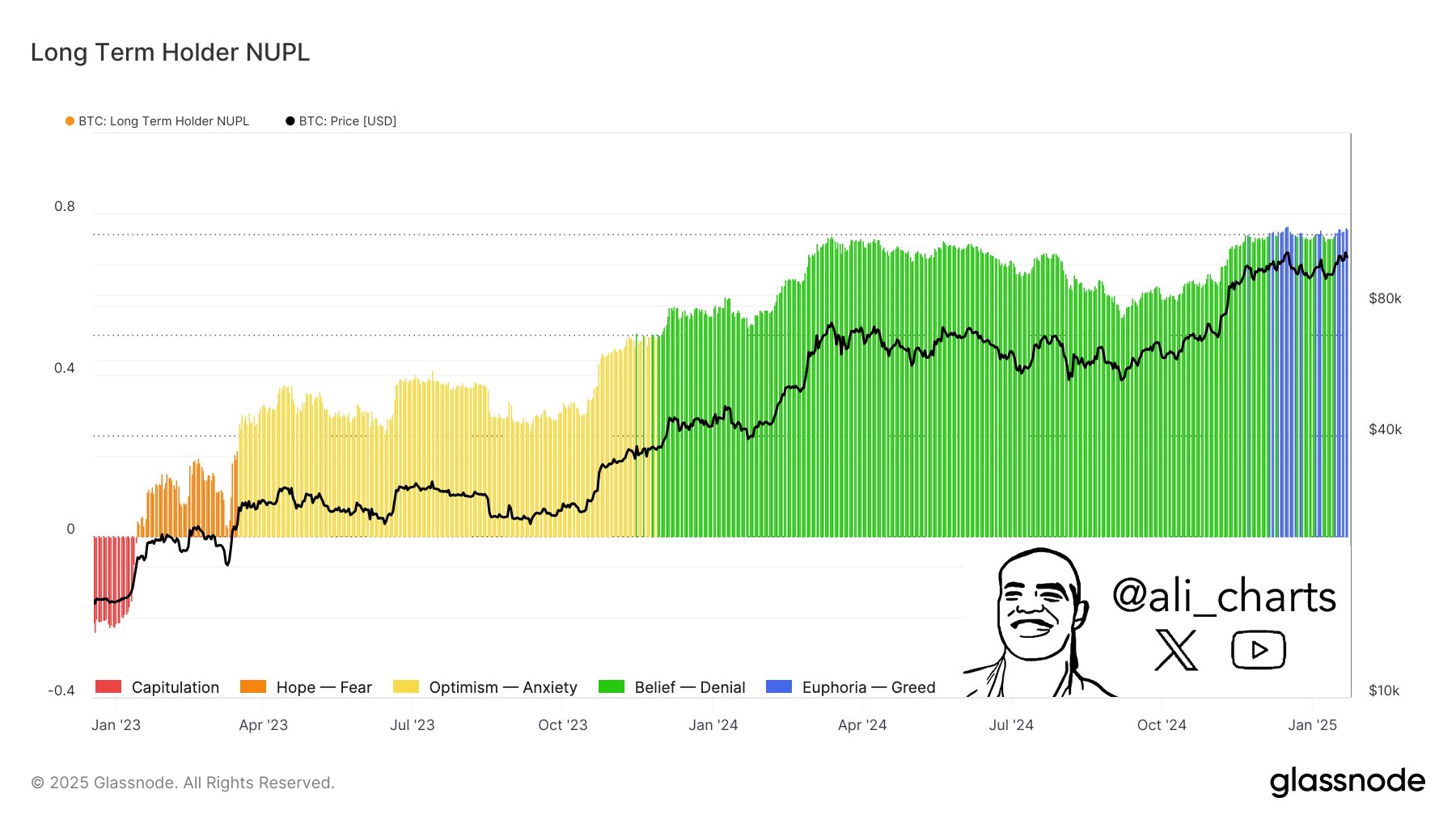
Task: Click the 0 left axis value
Action: click(70, 529)
